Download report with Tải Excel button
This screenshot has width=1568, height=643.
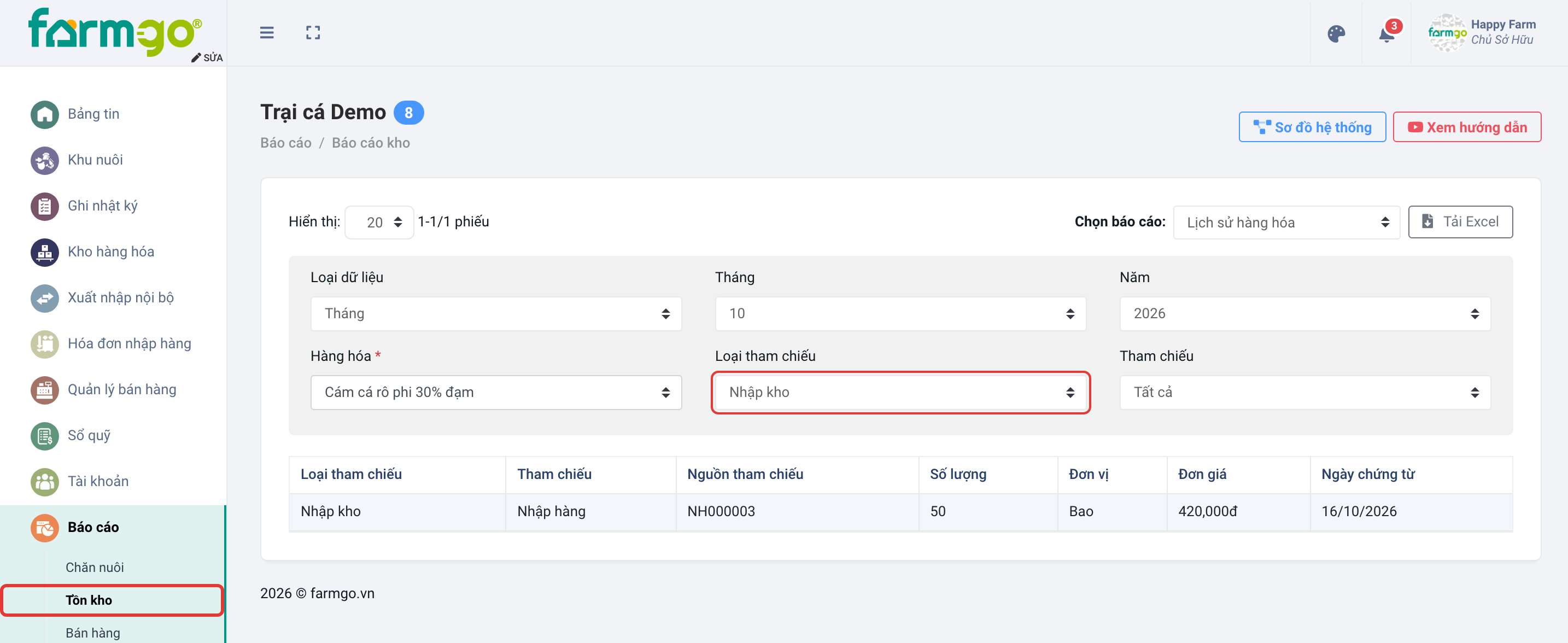coord(1460,221)
